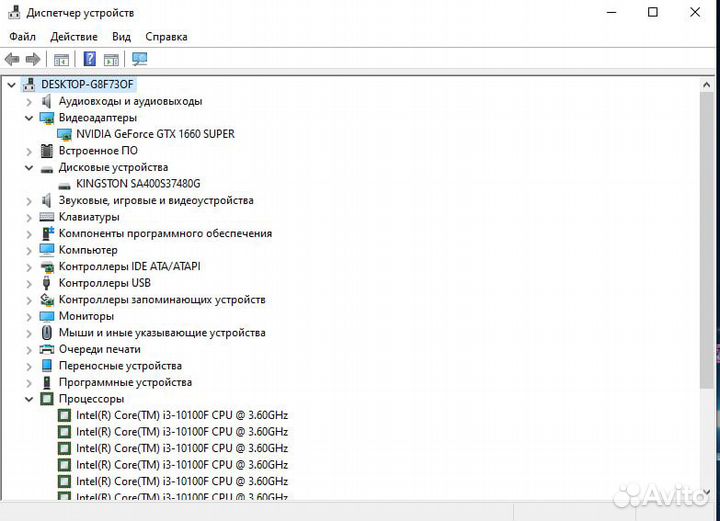The image size is (720, 521).
Task: Click the Back arrow in the toolbar
Action: coord(12,59)
